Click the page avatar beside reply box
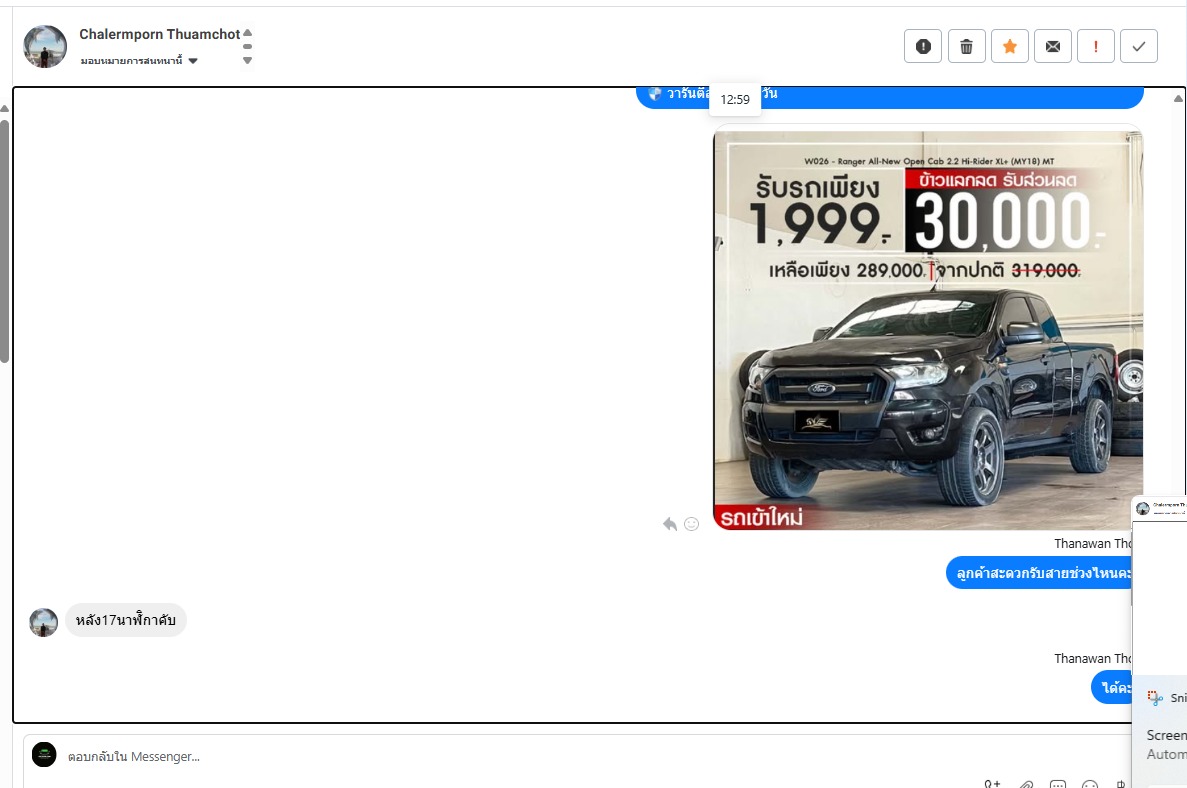1187x788 pixels. pos(44,755)
